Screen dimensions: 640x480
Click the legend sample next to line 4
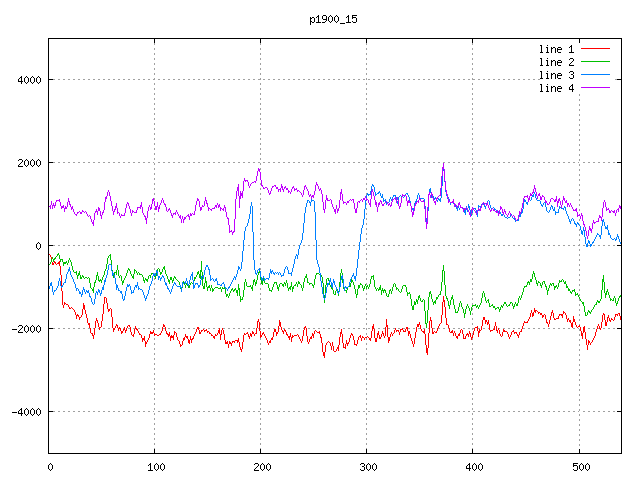click(x=595, y=88)
